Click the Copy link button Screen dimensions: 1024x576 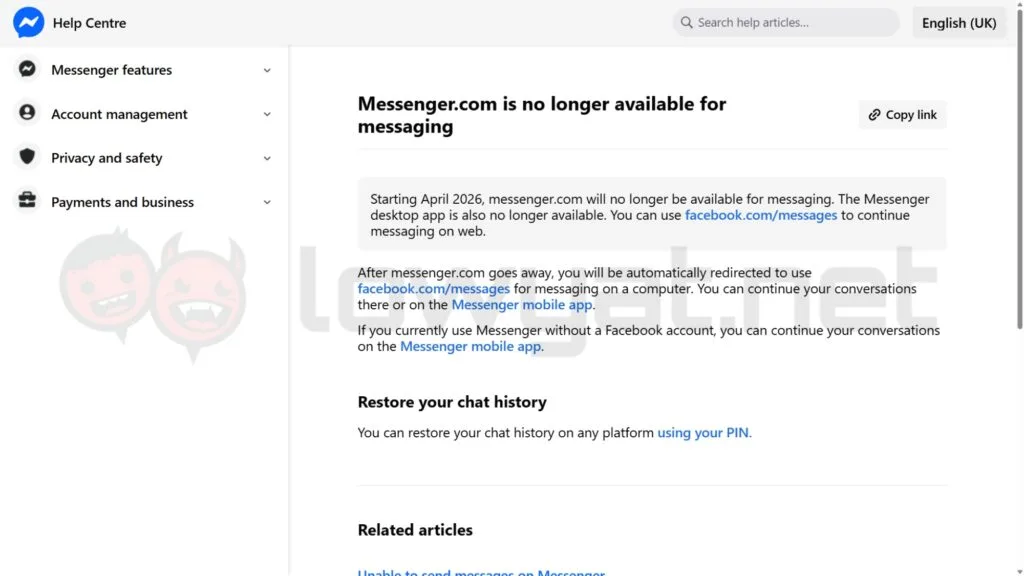tap(903, 114)
